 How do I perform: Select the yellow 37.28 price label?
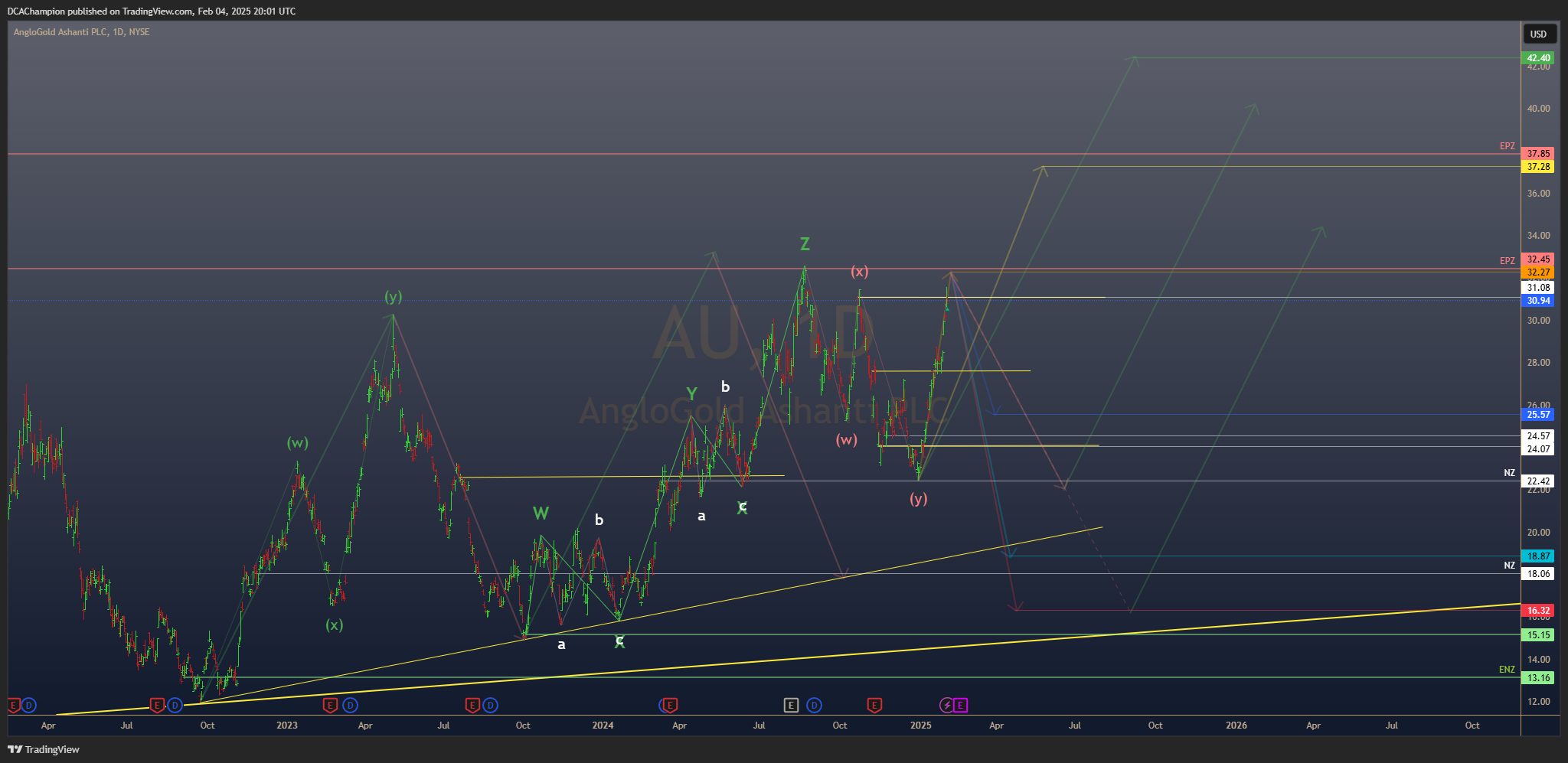(x=1538, y=167)
